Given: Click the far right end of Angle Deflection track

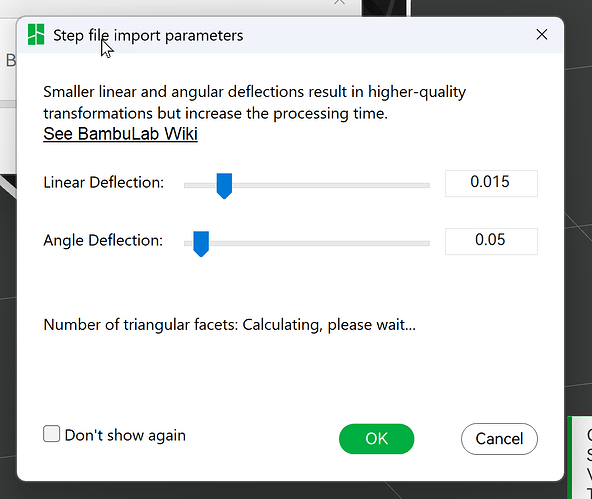Looking at the screenshot, I should (x=427, y=243).
